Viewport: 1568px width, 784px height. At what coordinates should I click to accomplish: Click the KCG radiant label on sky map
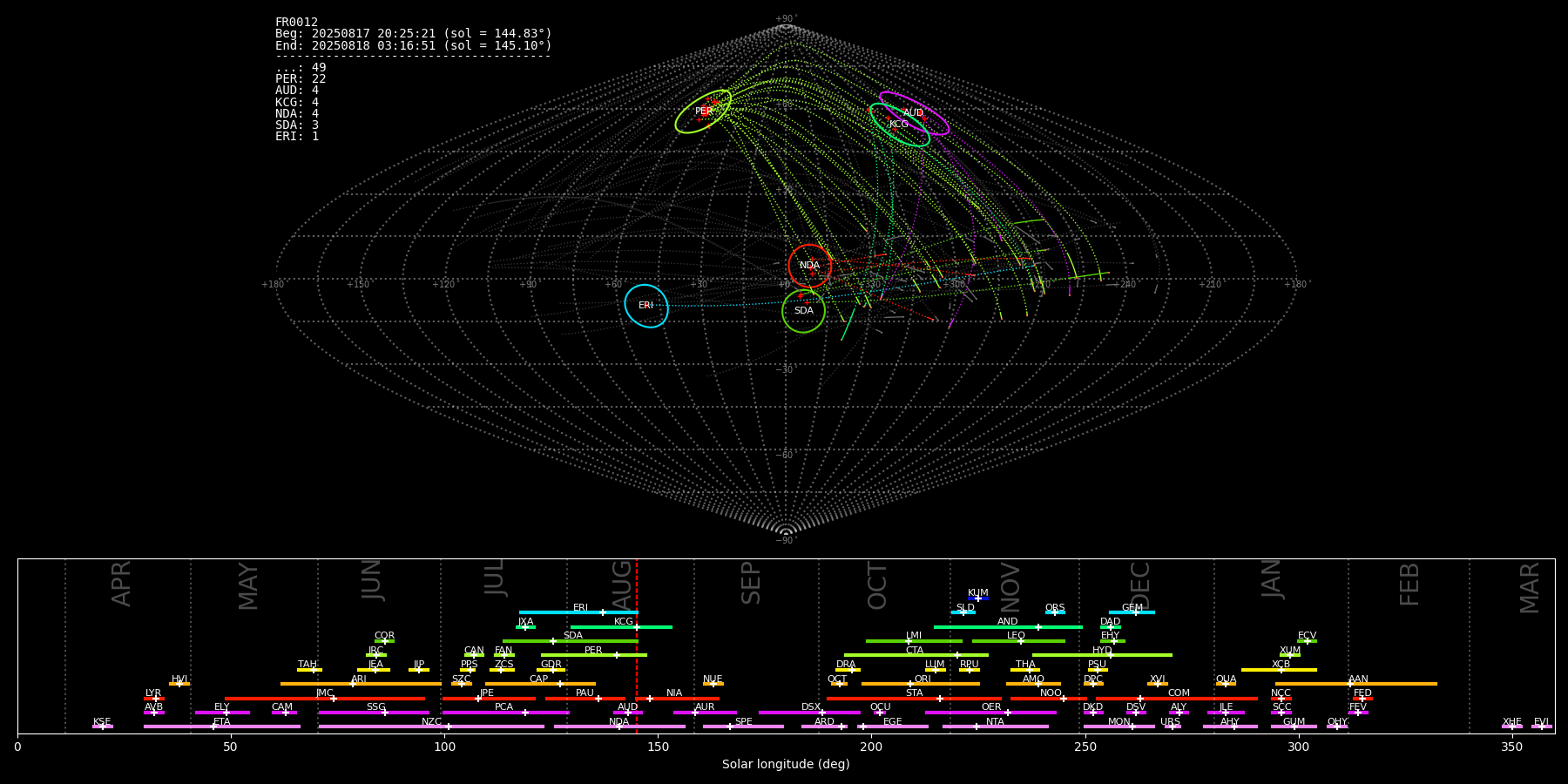point(898,125)
